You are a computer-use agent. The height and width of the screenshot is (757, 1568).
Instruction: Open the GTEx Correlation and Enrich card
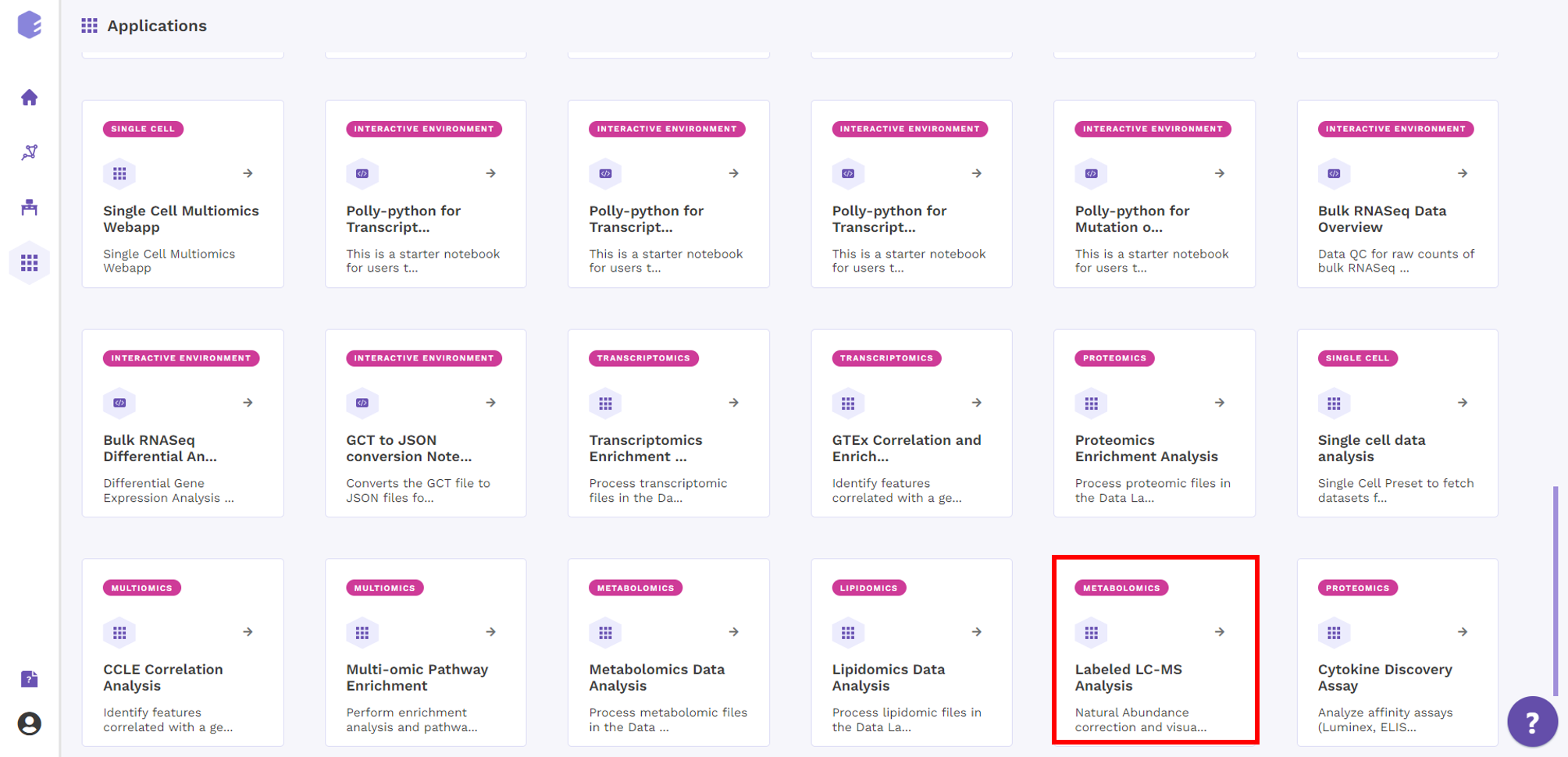click(x=911, y=423)
